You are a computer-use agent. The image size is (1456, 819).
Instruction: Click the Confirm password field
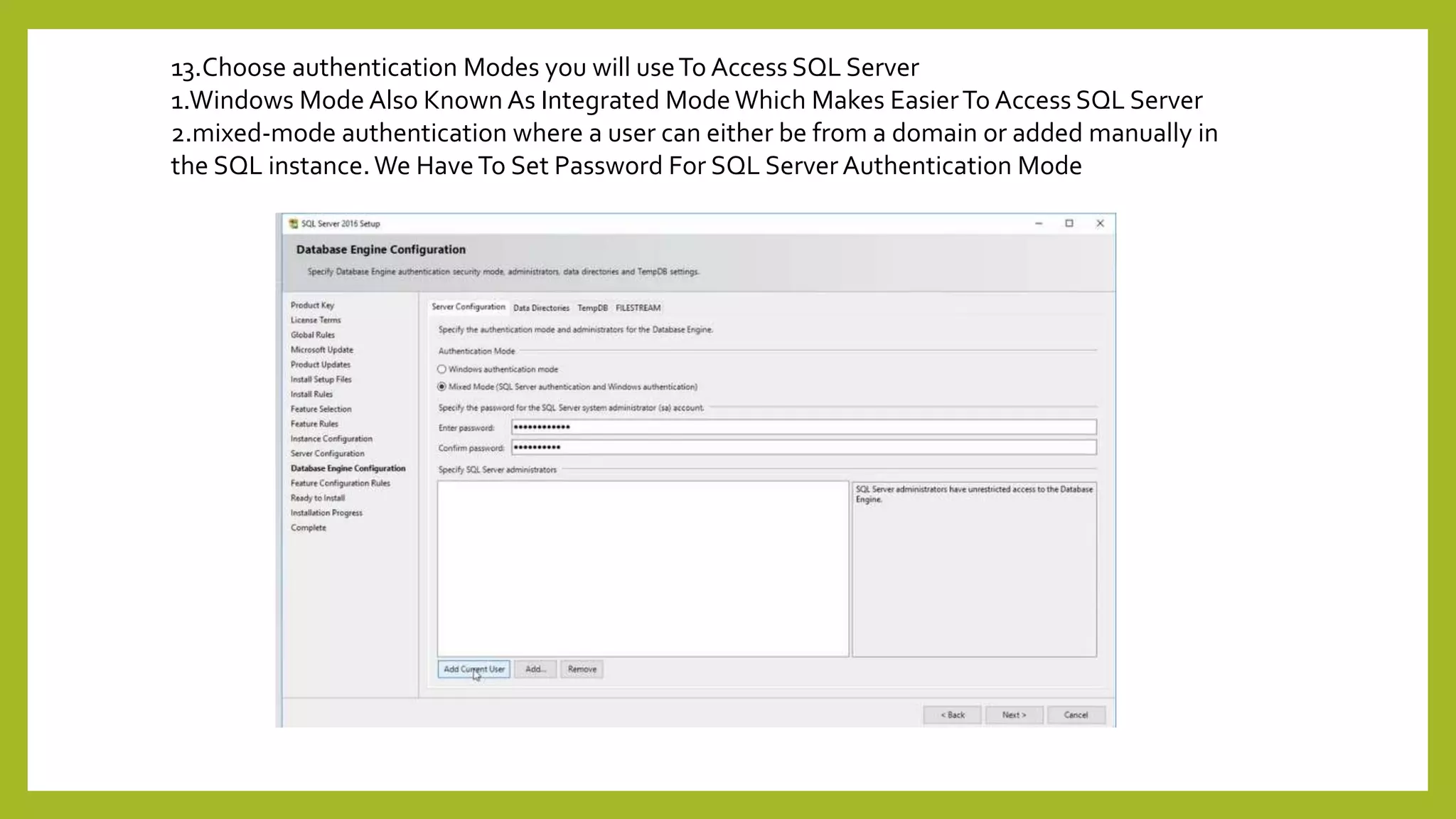point(803,447)
